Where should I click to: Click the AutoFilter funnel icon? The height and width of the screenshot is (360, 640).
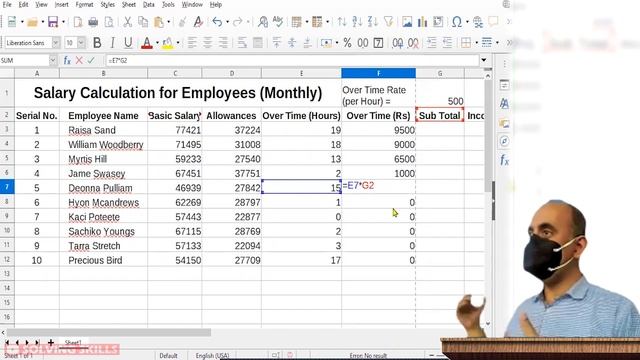click(x=388, y=22)
